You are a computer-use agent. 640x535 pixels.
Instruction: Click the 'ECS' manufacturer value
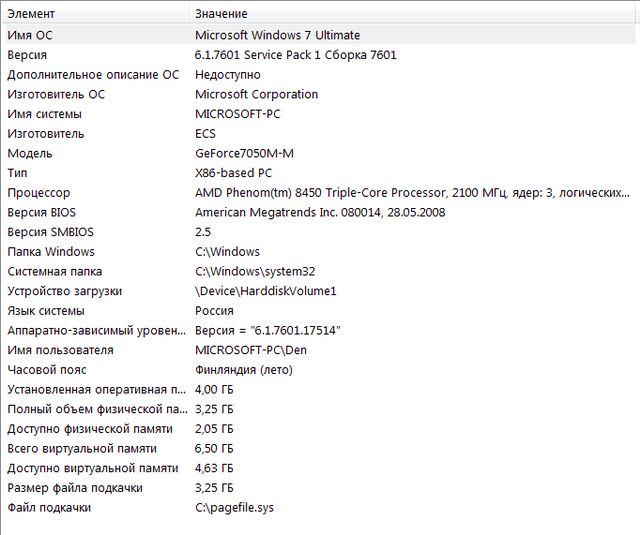[x=205, y=134]
